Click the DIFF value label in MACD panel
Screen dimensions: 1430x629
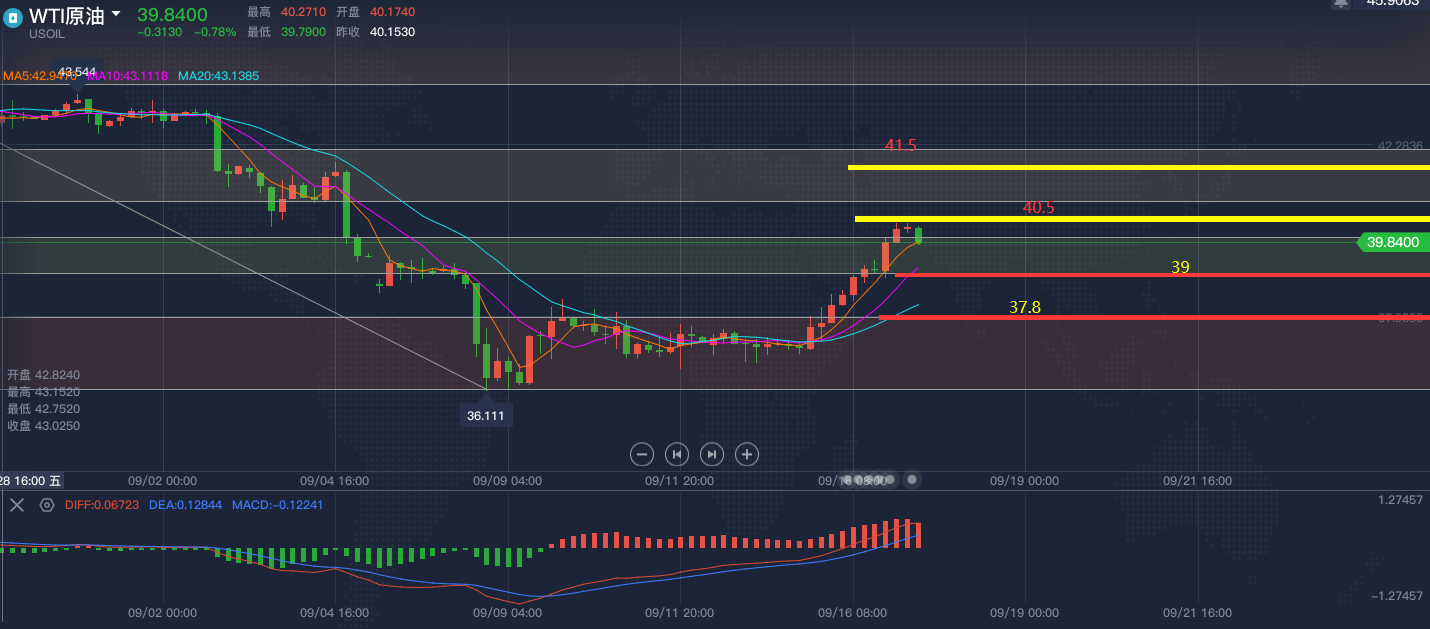coord(103,505)
